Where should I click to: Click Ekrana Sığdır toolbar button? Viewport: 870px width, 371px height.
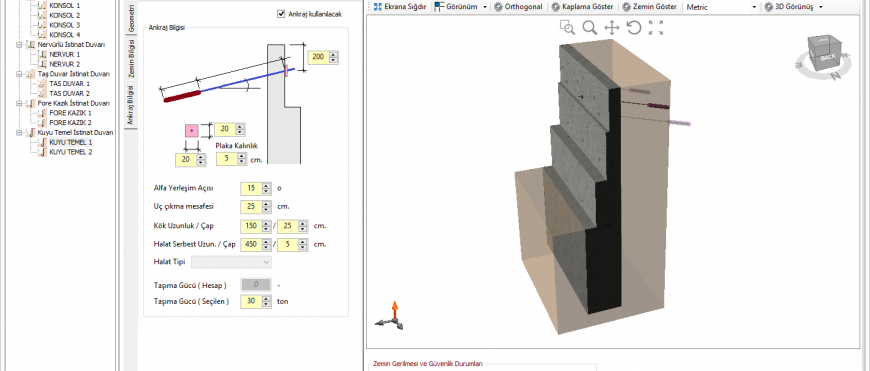tap(400, 7)
